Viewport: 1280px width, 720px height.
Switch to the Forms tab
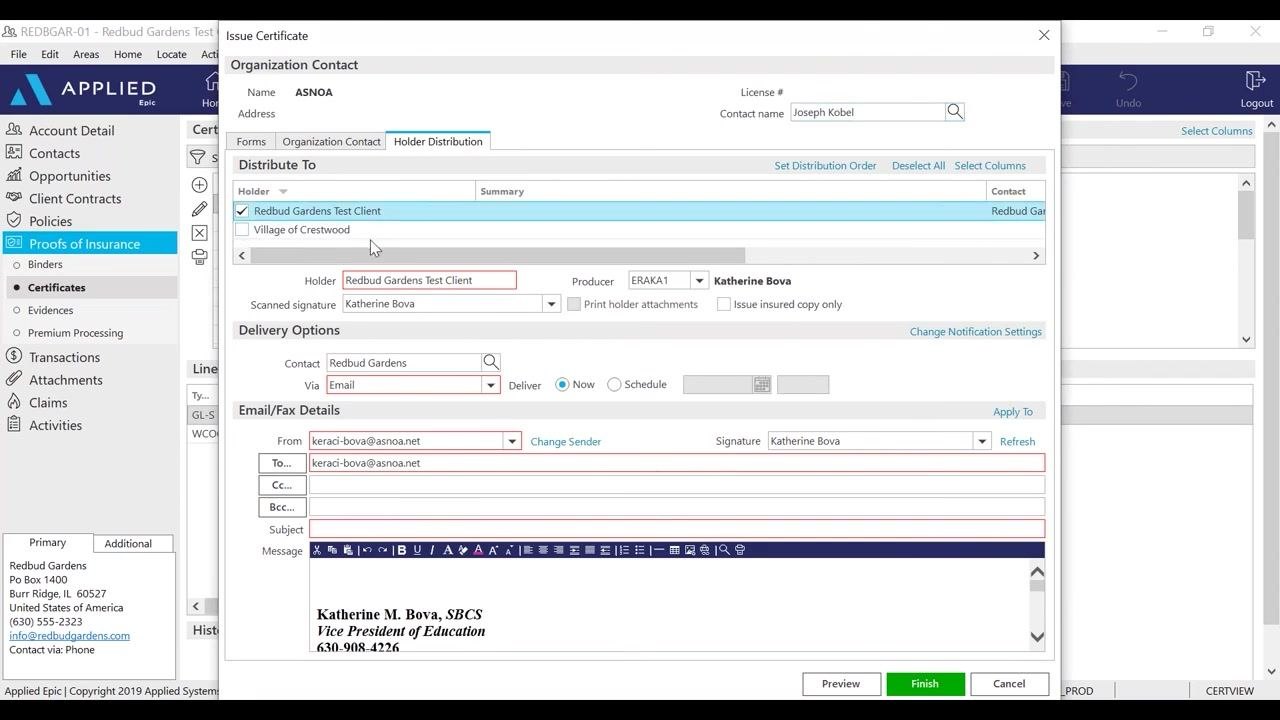click(251, 142)
